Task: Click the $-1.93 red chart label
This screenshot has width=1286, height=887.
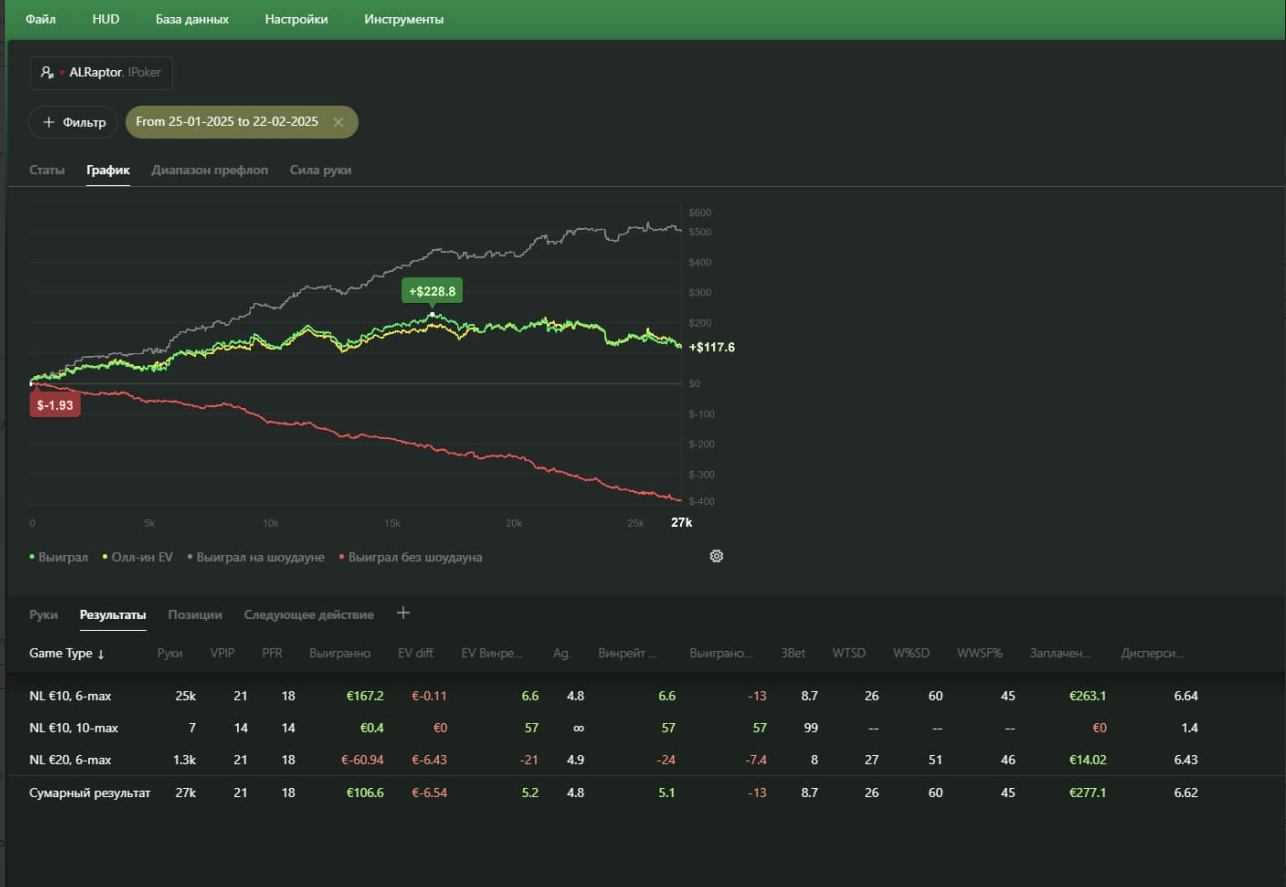Action: click(55, 405)
